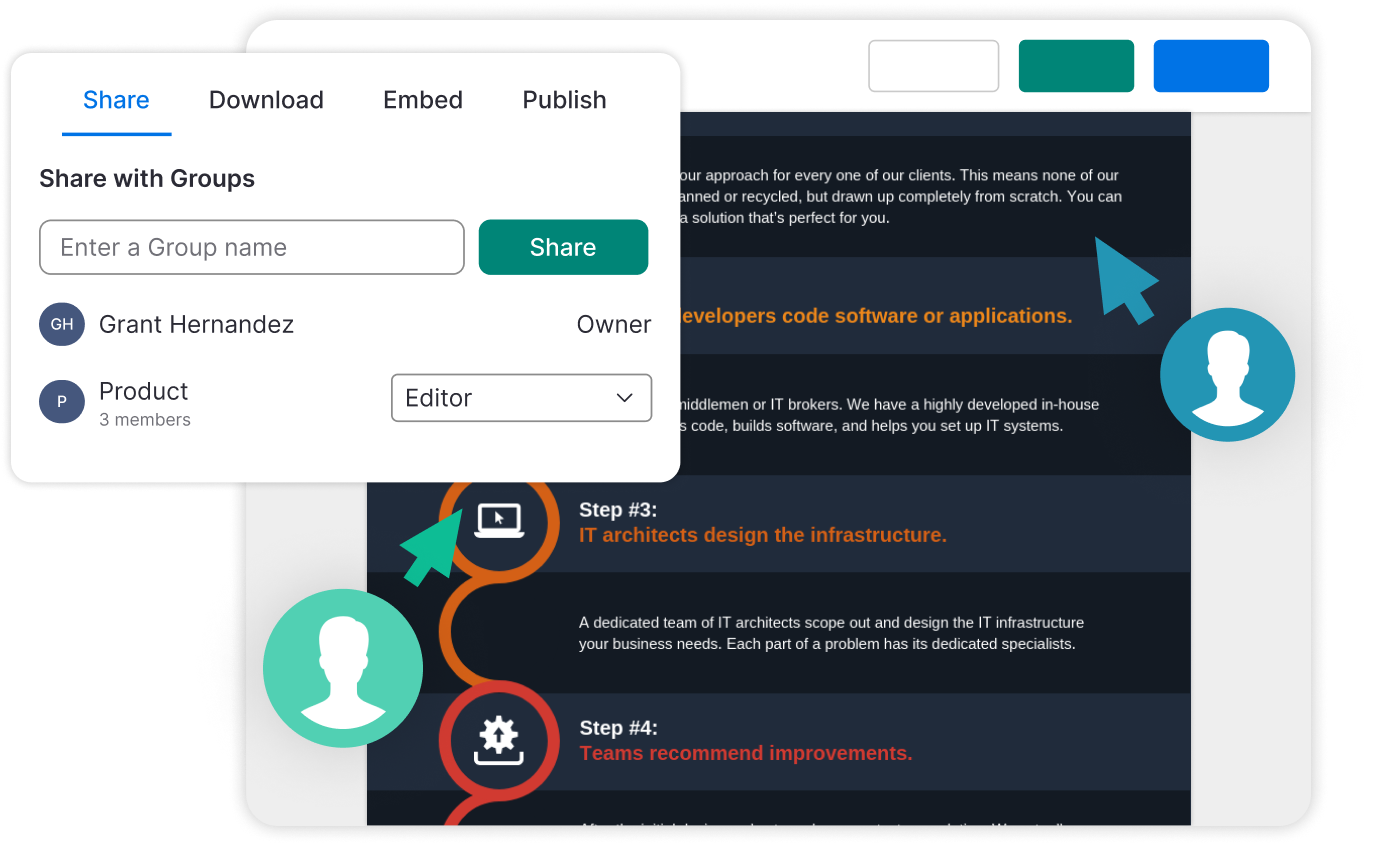
Task: Select the blue collaborator profile avatar
Action: [x=1228, y=374]
